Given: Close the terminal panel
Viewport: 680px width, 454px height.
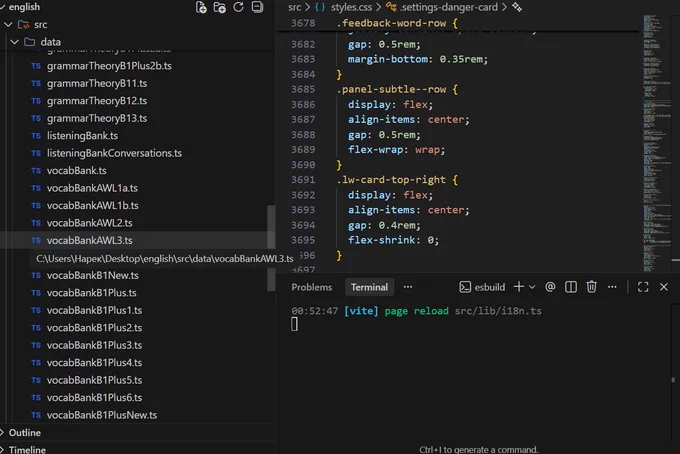Looking at the screenshot, I should (x=664, y=287).
